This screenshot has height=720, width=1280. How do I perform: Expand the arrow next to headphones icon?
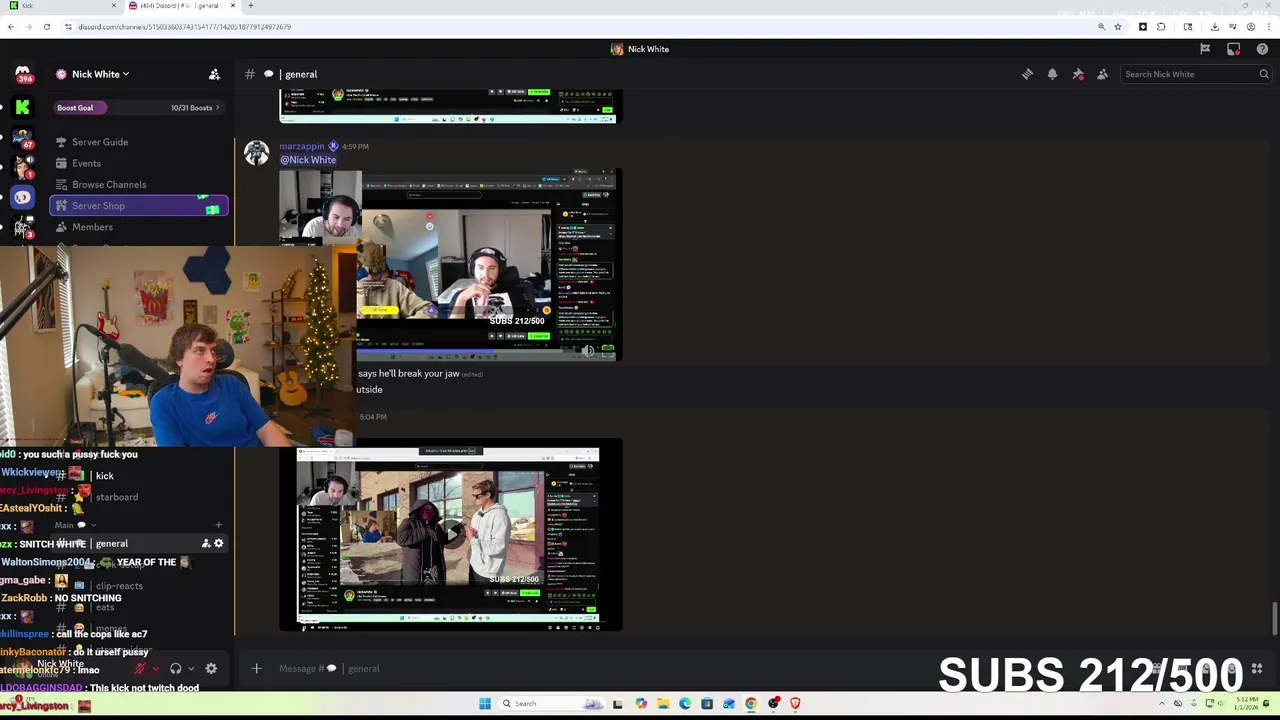191,668
